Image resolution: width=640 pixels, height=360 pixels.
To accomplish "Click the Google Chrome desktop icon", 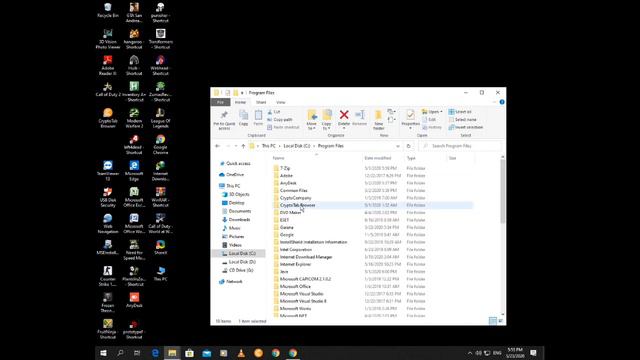I will [x=160, y=144].
